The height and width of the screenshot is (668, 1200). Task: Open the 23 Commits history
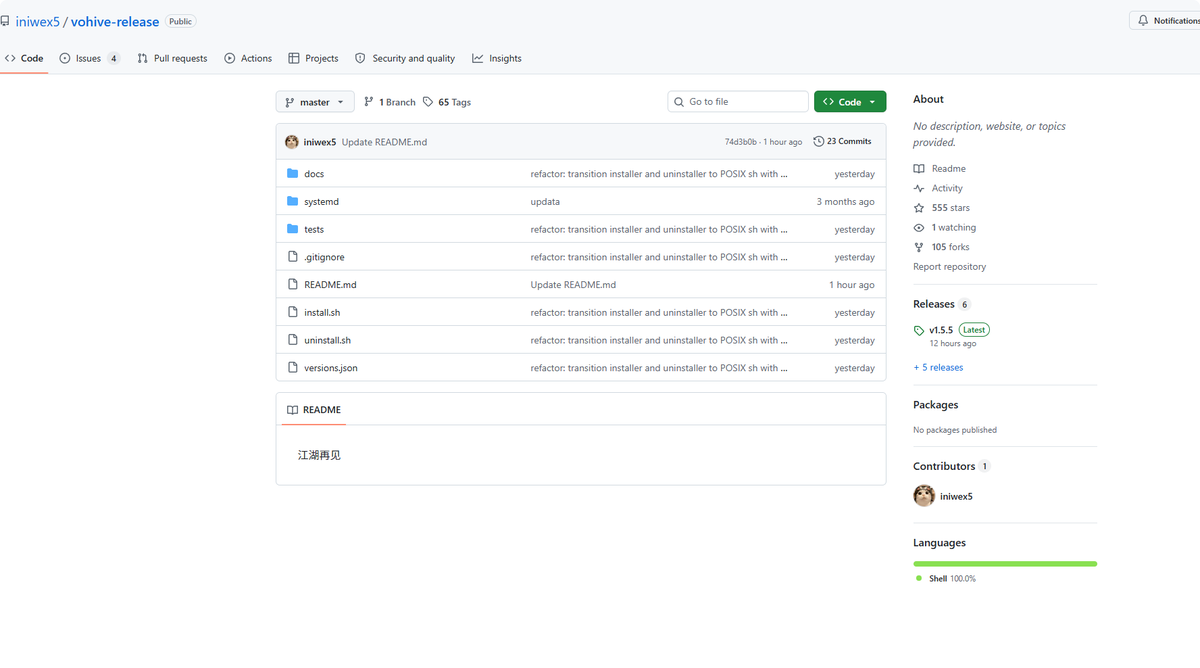tap(842, 141)
